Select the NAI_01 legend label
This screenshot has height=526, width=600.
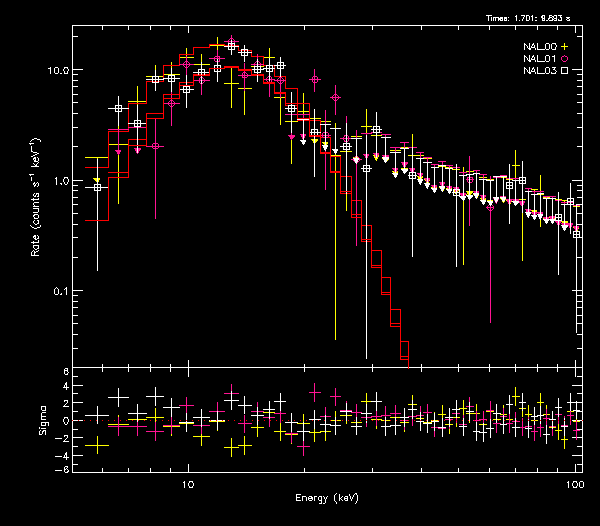538,58
